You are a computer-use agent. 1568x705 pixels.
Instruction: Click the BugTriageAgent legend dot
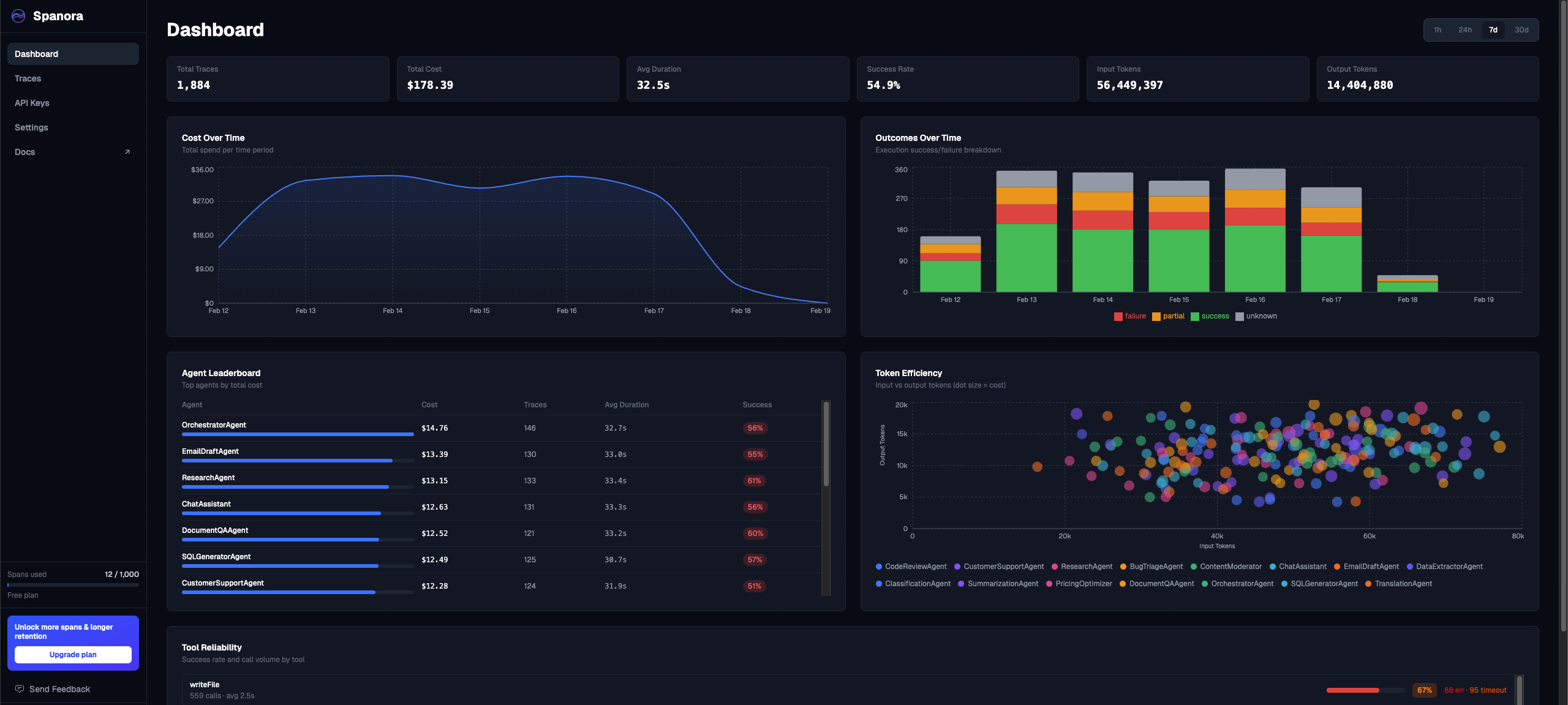1123,567
